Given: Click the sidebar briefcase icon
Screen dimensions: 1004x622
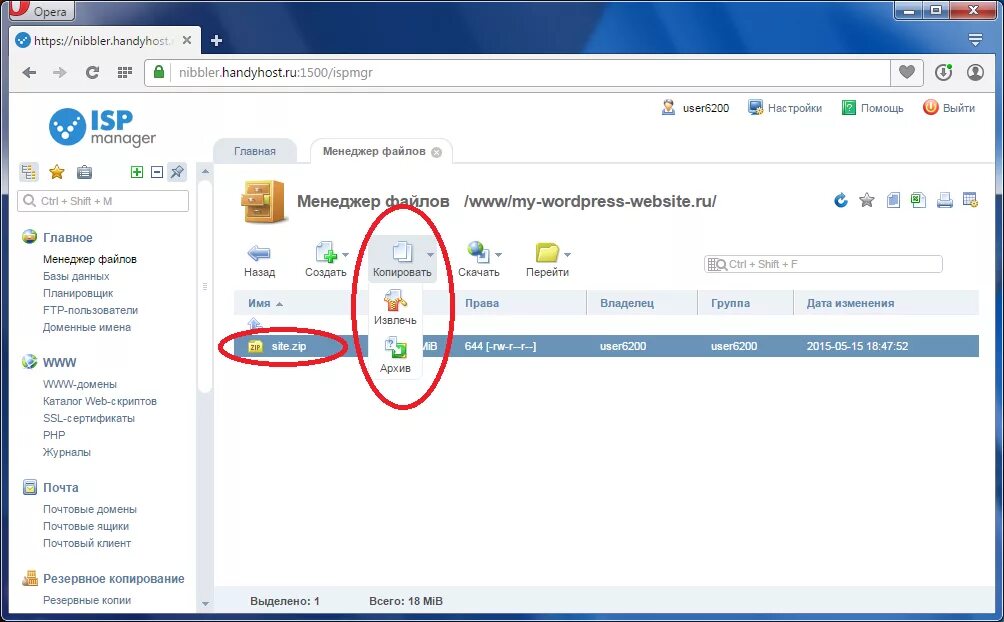Looking at the screenshot, I should 84,172.
